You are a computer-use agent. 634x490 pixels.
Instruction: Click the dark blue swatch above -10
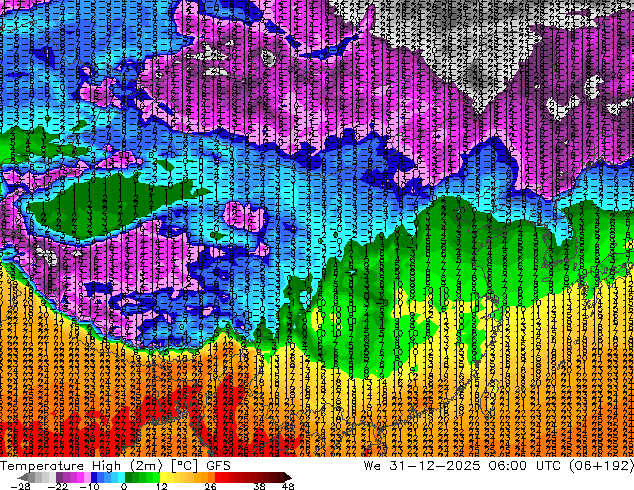(94, 477)
